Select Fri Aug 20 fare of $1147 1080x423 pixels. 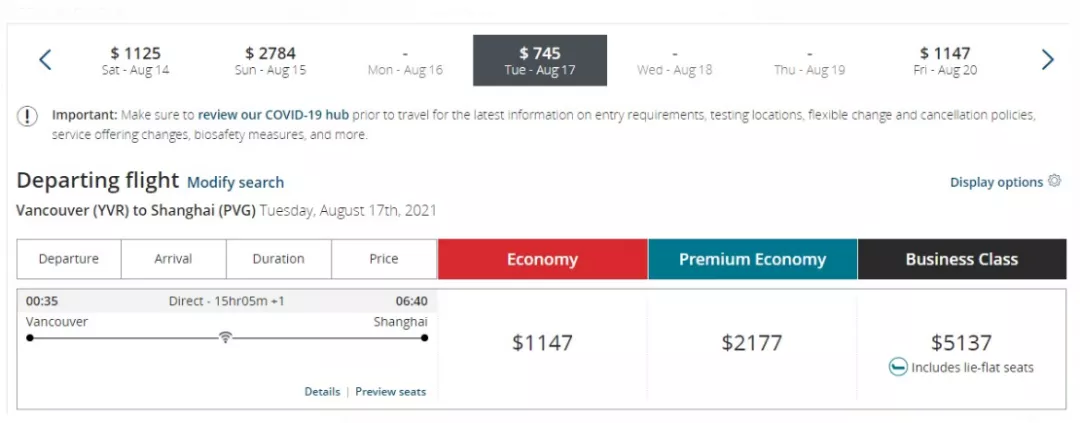[x=945, y=61]
